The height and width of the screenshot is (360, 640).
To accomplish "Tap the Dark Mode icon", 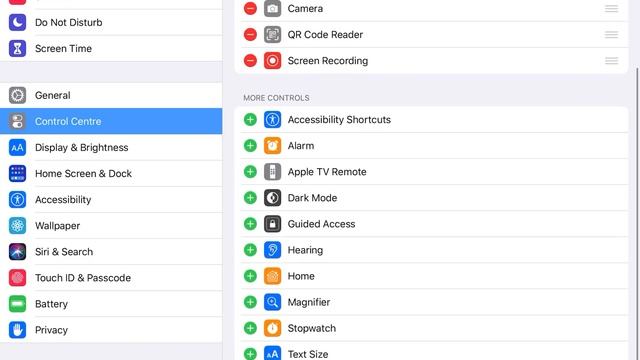I will tap(272, 198).
